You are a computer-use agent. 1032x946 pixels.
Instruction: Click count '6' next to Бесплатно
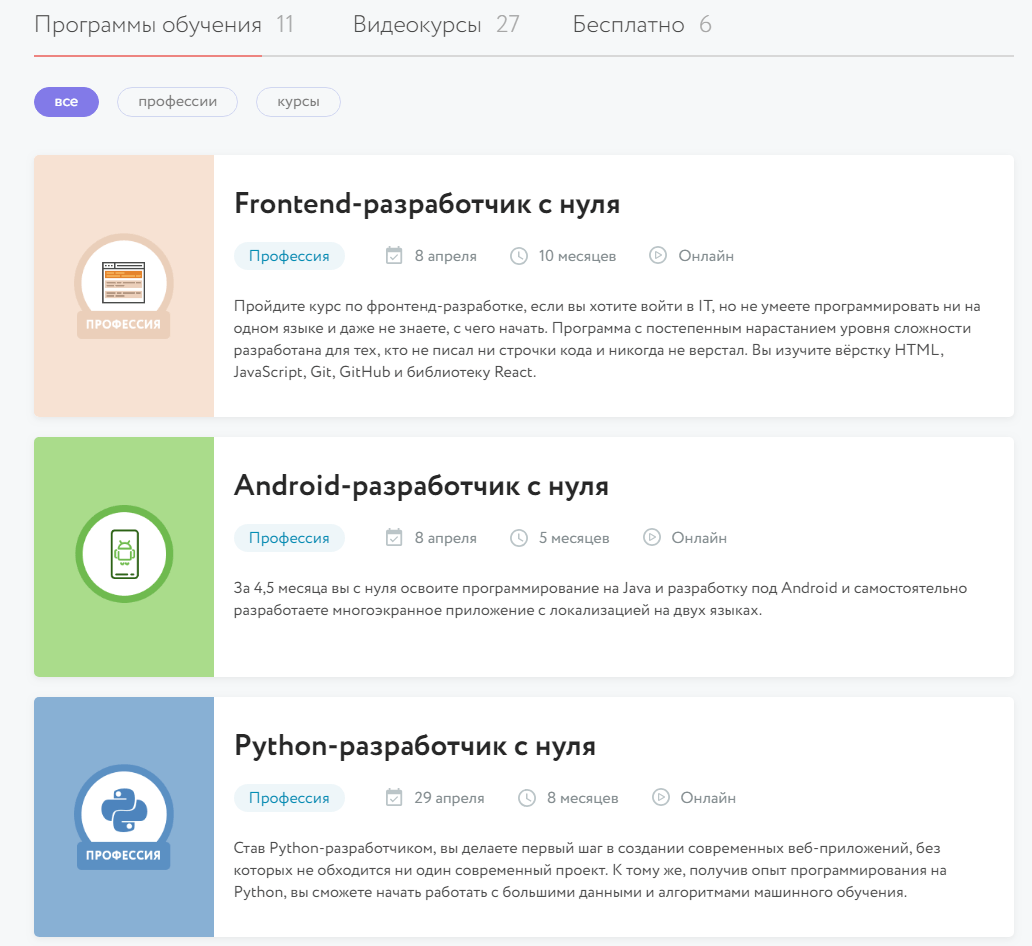[x=705, y=24]
